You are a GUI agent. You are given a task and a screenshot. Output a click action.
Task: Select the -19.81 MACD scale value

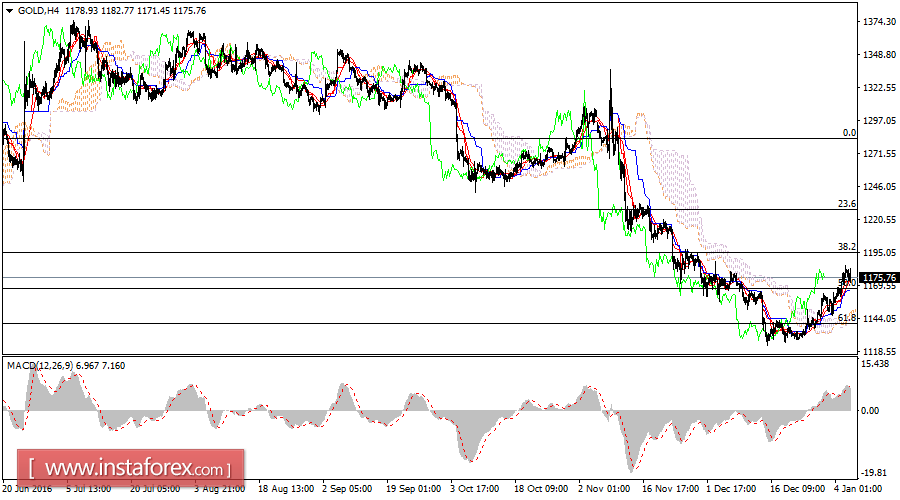pyautogui.click(x=875, y=472)
